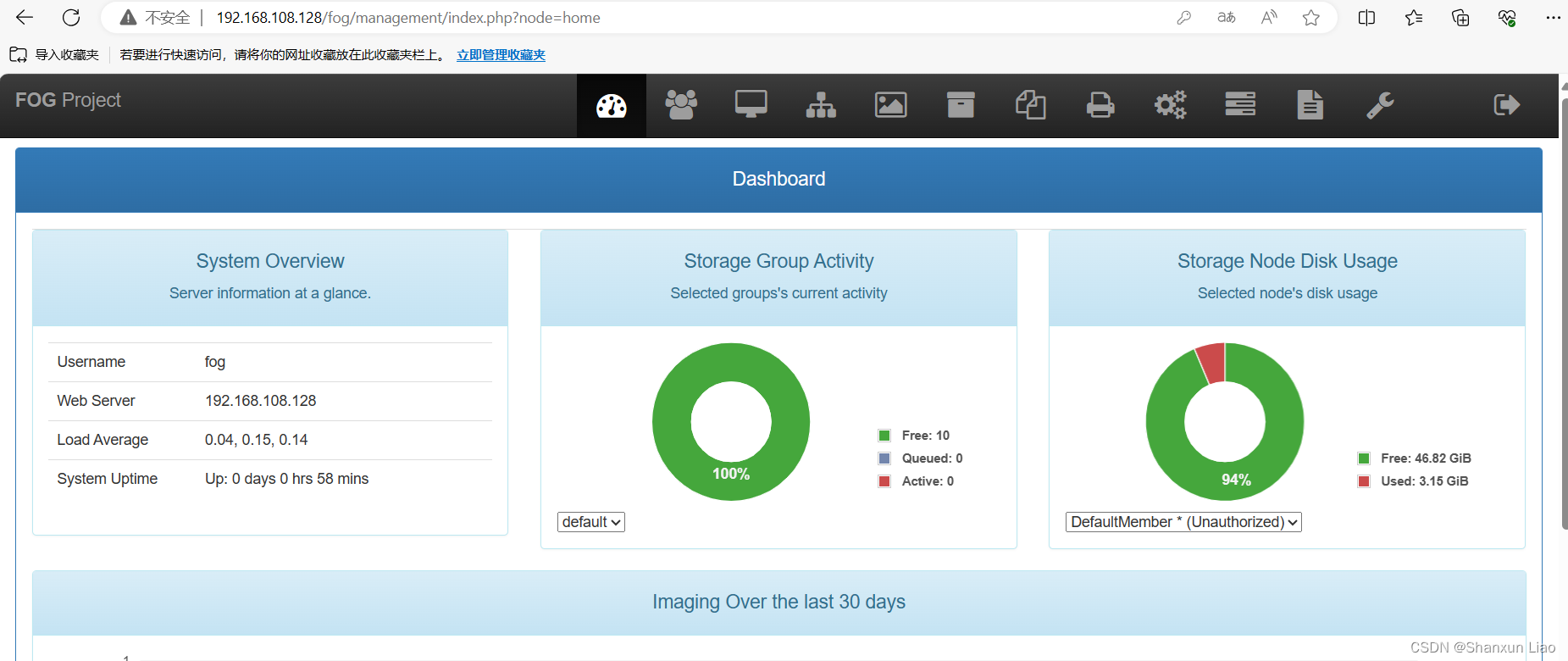Open the Collections icon
The height and width of the screenshot is (661, 1568).
pyautogui.click(x=1460, y=18)
